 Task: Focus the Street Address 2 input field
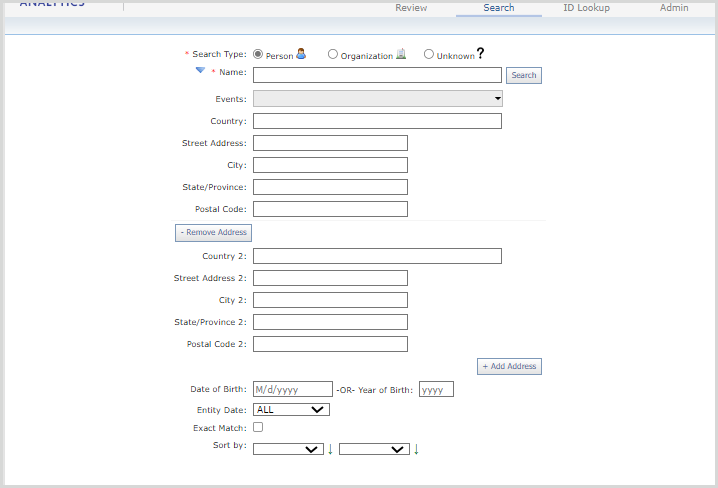tap(330, 278)
